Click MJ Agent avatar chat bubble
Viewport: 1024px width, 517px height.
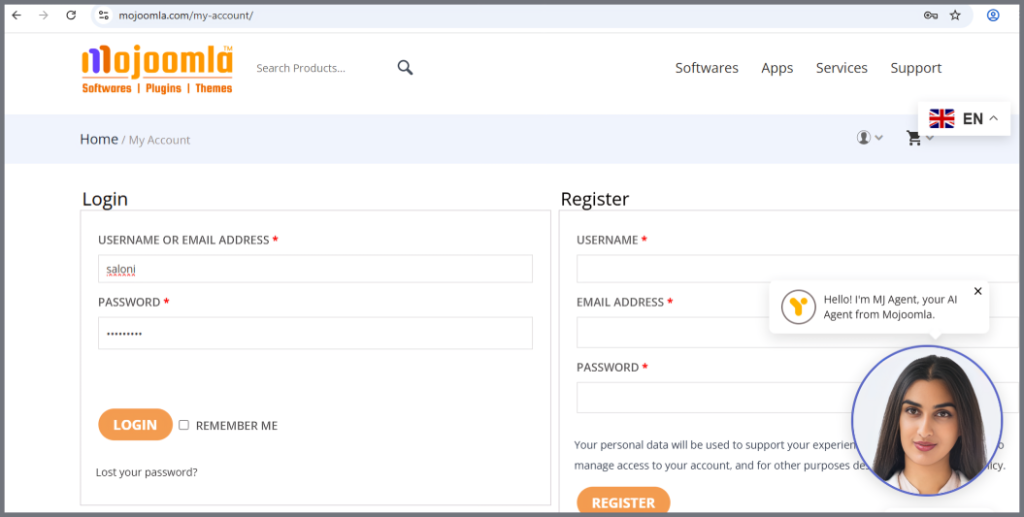coord(926,421)
